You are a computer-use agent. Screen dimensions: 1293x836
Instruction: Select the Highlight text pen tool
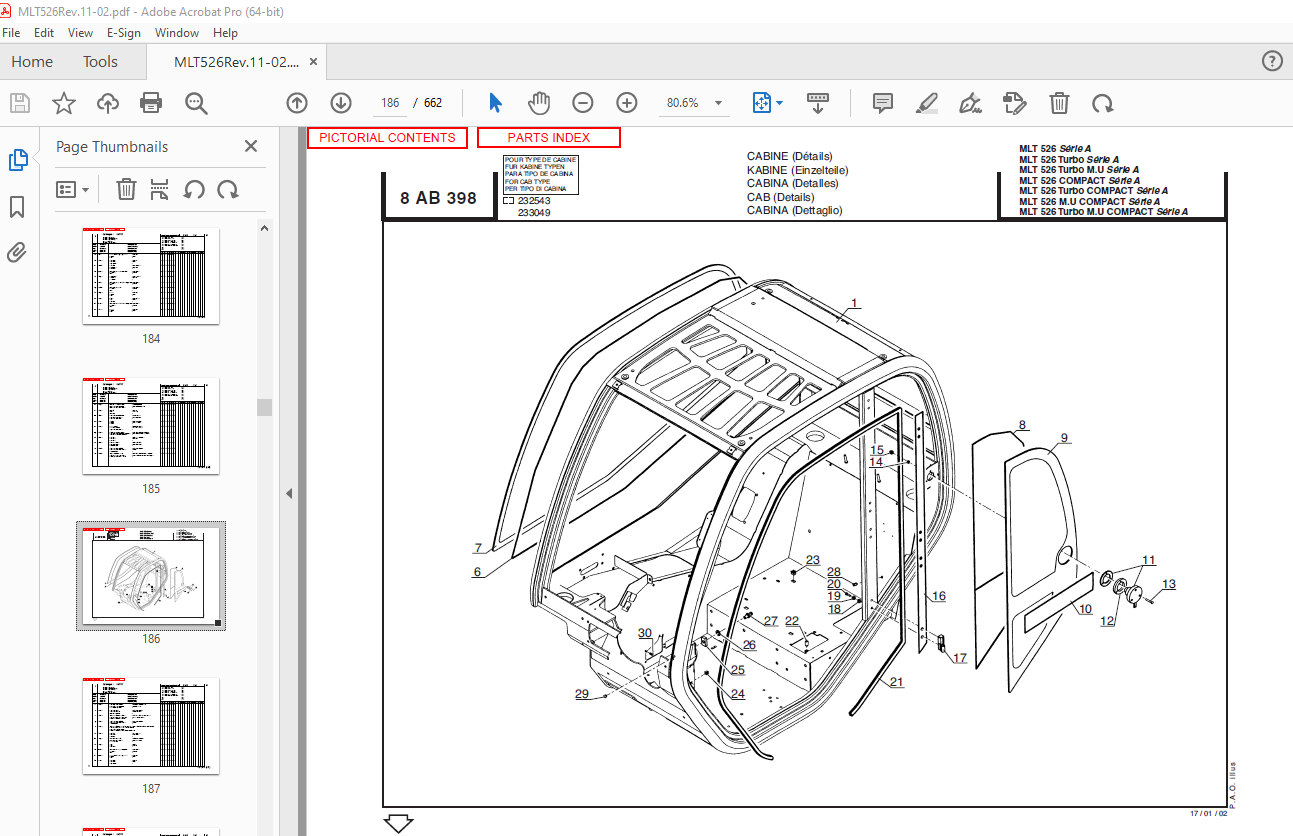(927, 103)
